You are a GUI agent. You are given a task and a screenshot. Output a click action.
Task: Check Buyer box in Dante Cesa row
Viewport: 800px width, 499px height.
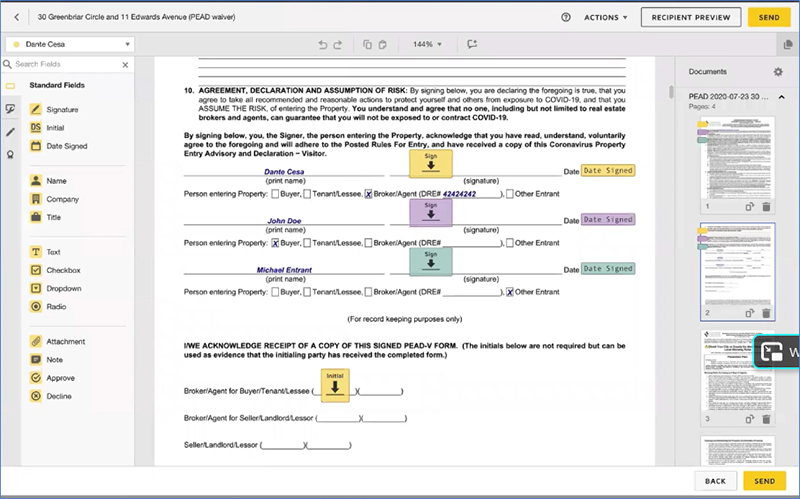point(275,194)
